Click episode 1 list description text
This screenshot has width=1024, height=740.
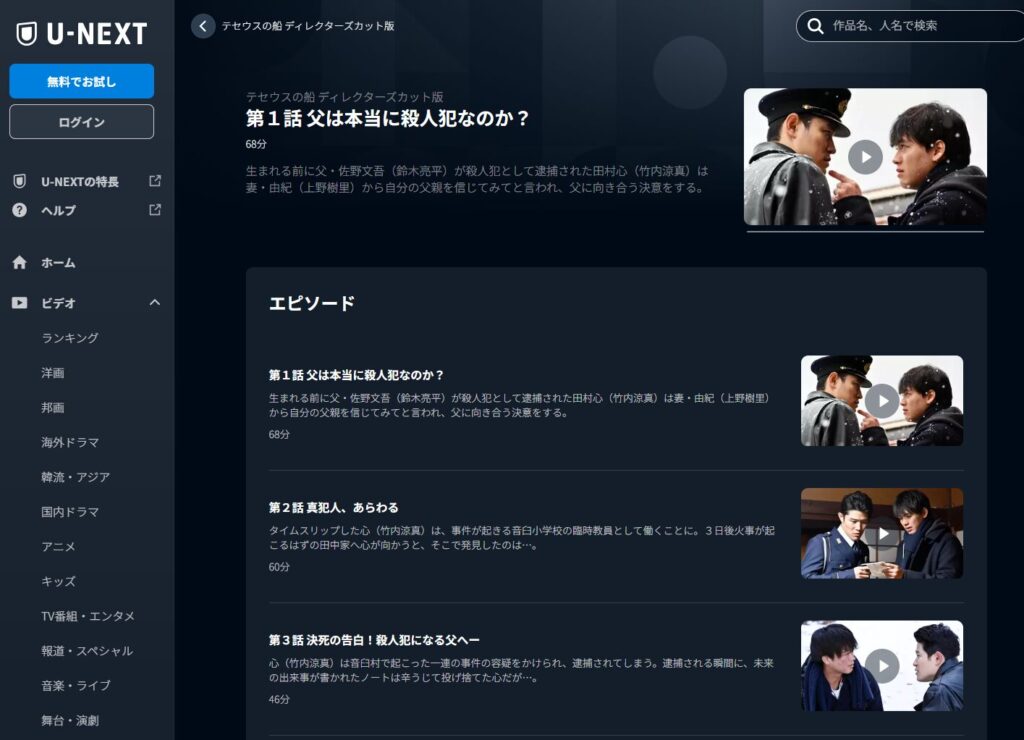519,405
